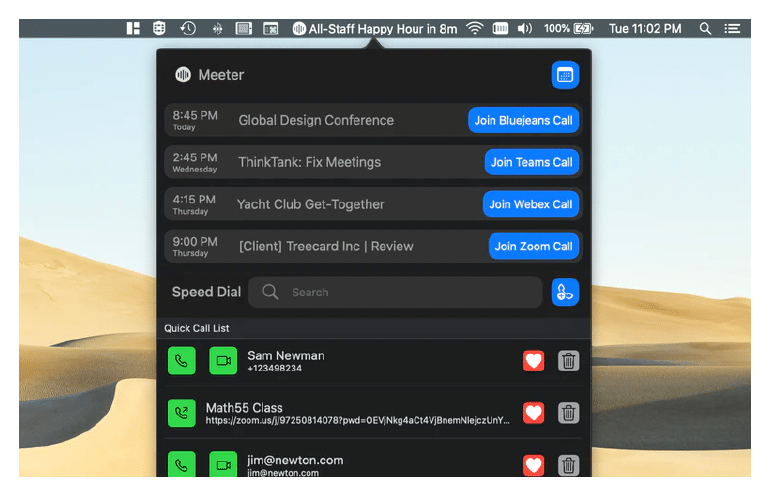The image size is (770, 496).
Task: Click the Math55 Class zoom URL text
Action: pyautogui.click(x=358, y=420)
